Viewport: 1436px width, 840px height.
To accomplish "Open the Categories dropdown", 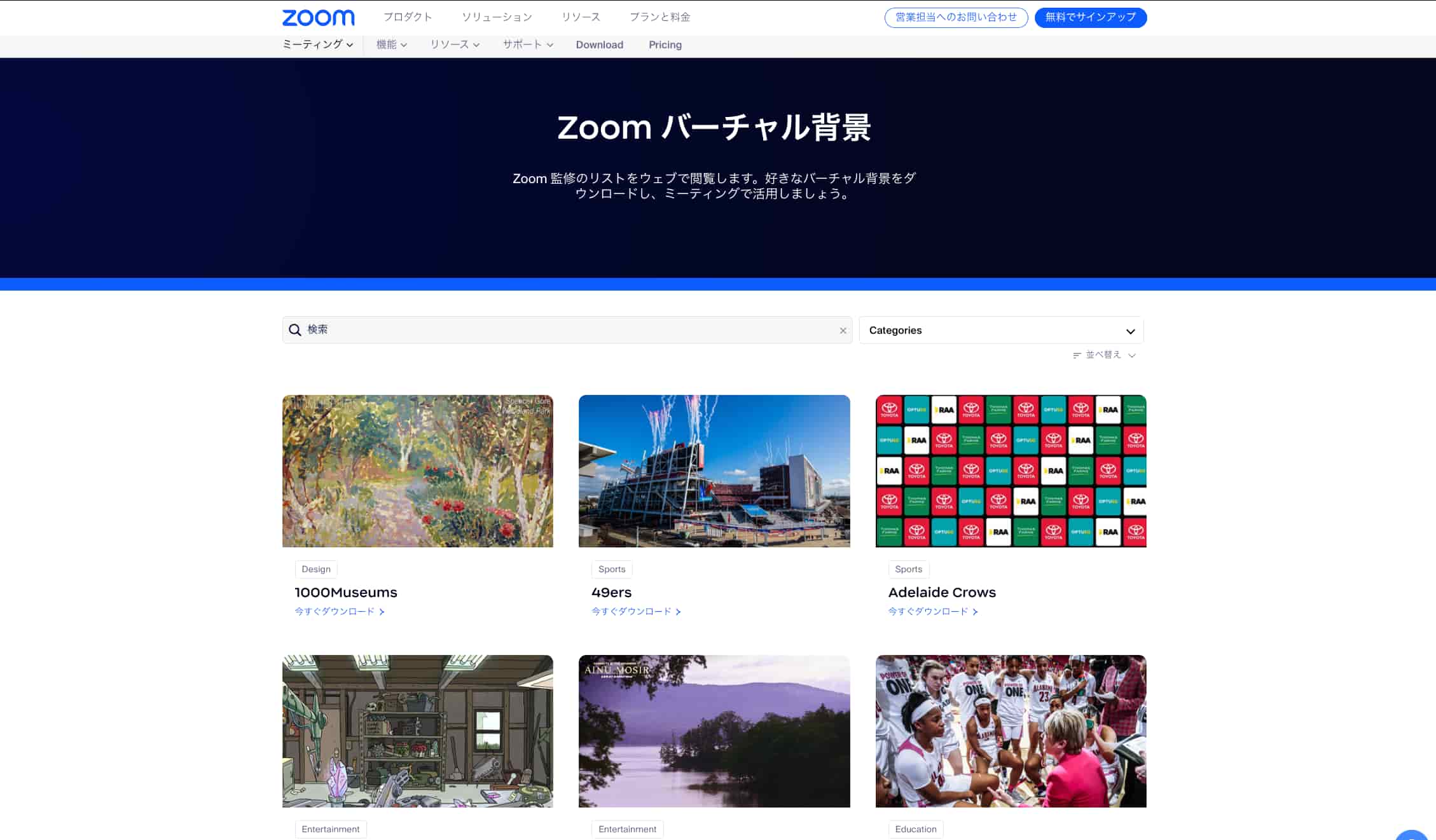I will pos(1001,331).
